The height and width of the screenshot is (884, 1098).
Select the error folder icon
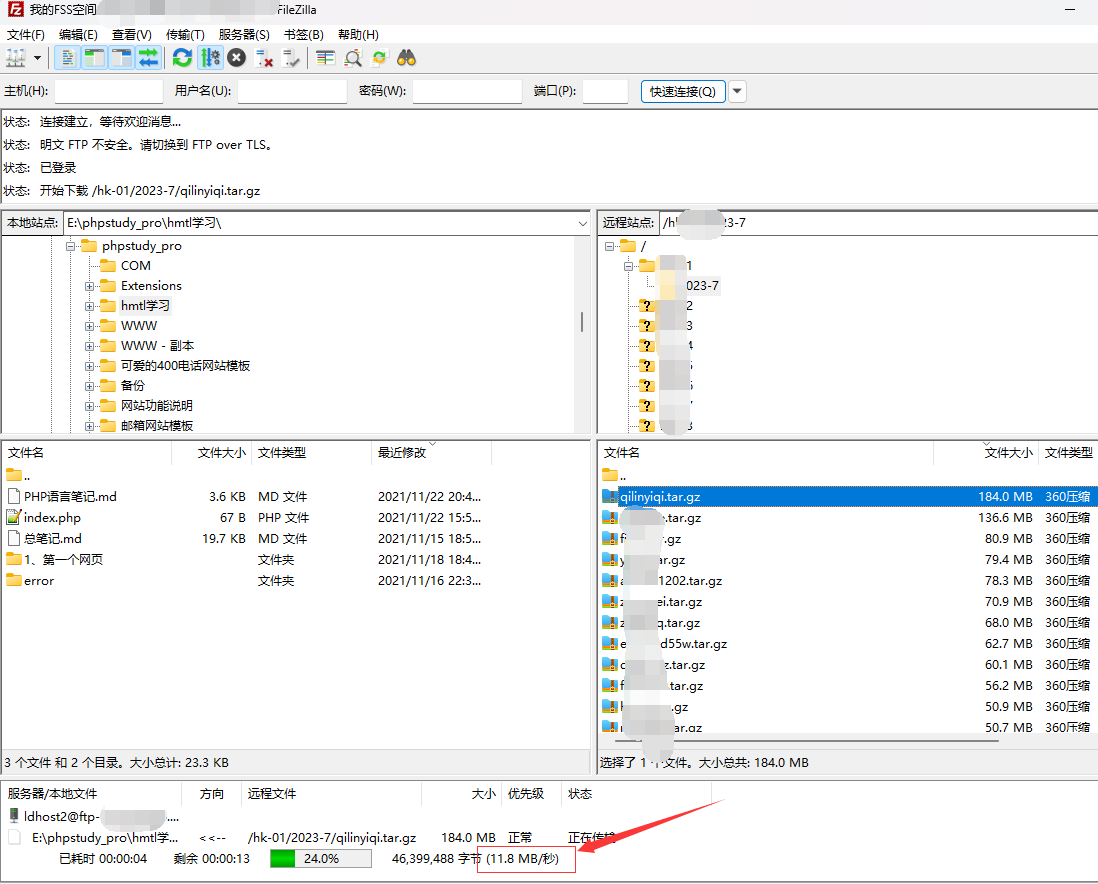tap(13, 580)
